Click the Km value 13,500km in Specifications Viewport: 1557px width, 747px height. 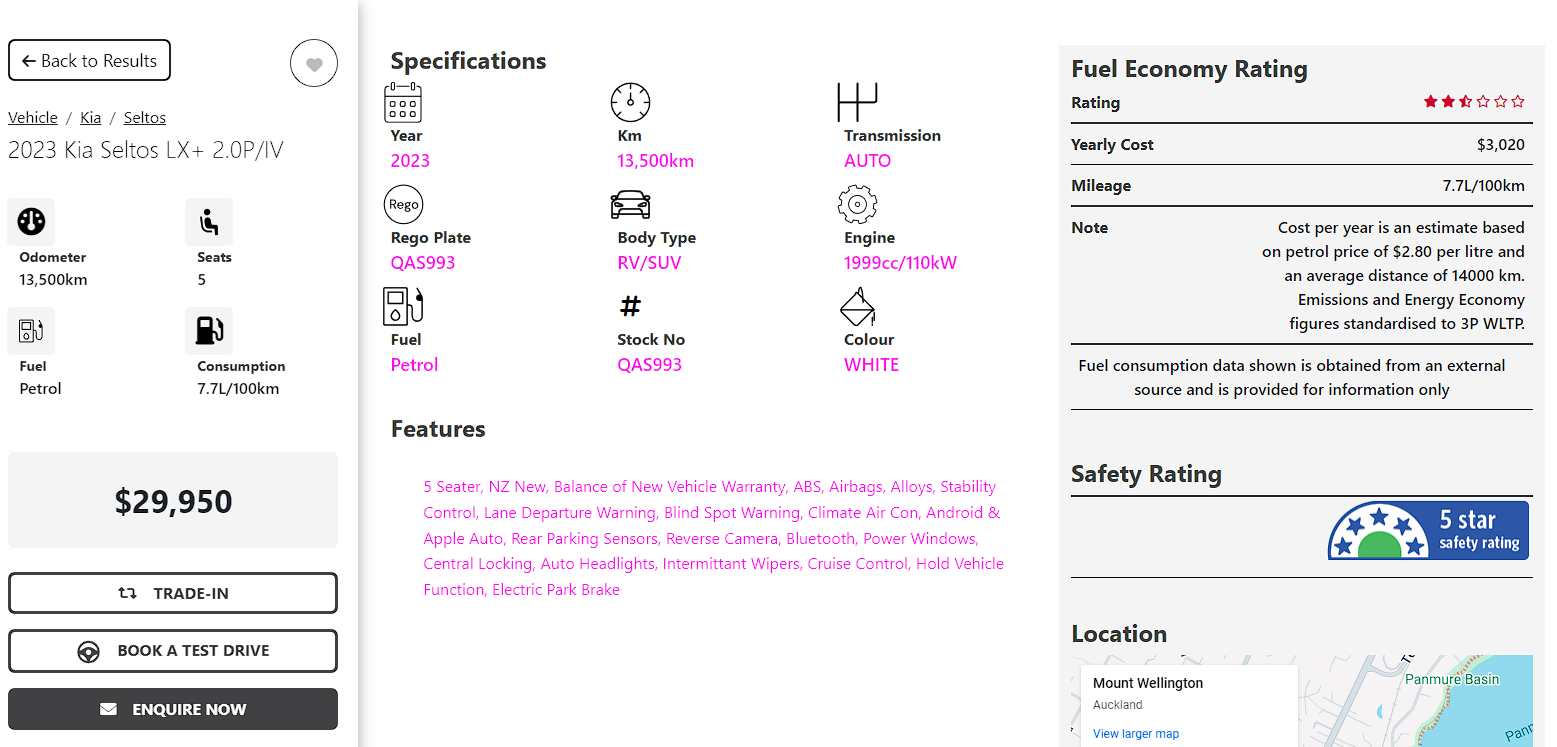pos(655,161)
